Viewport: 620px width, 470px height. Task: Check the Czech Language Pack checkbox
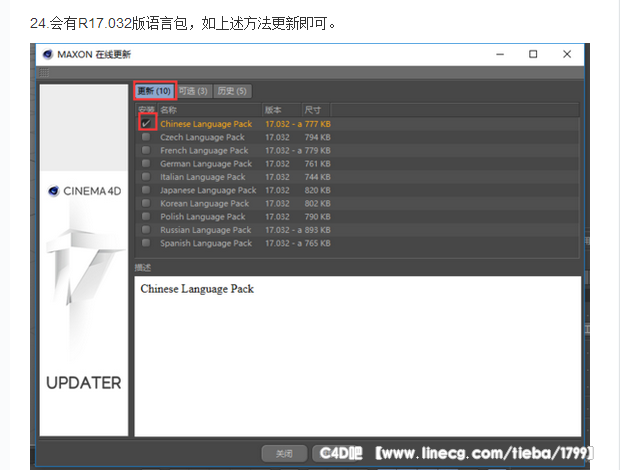(146, 137)
